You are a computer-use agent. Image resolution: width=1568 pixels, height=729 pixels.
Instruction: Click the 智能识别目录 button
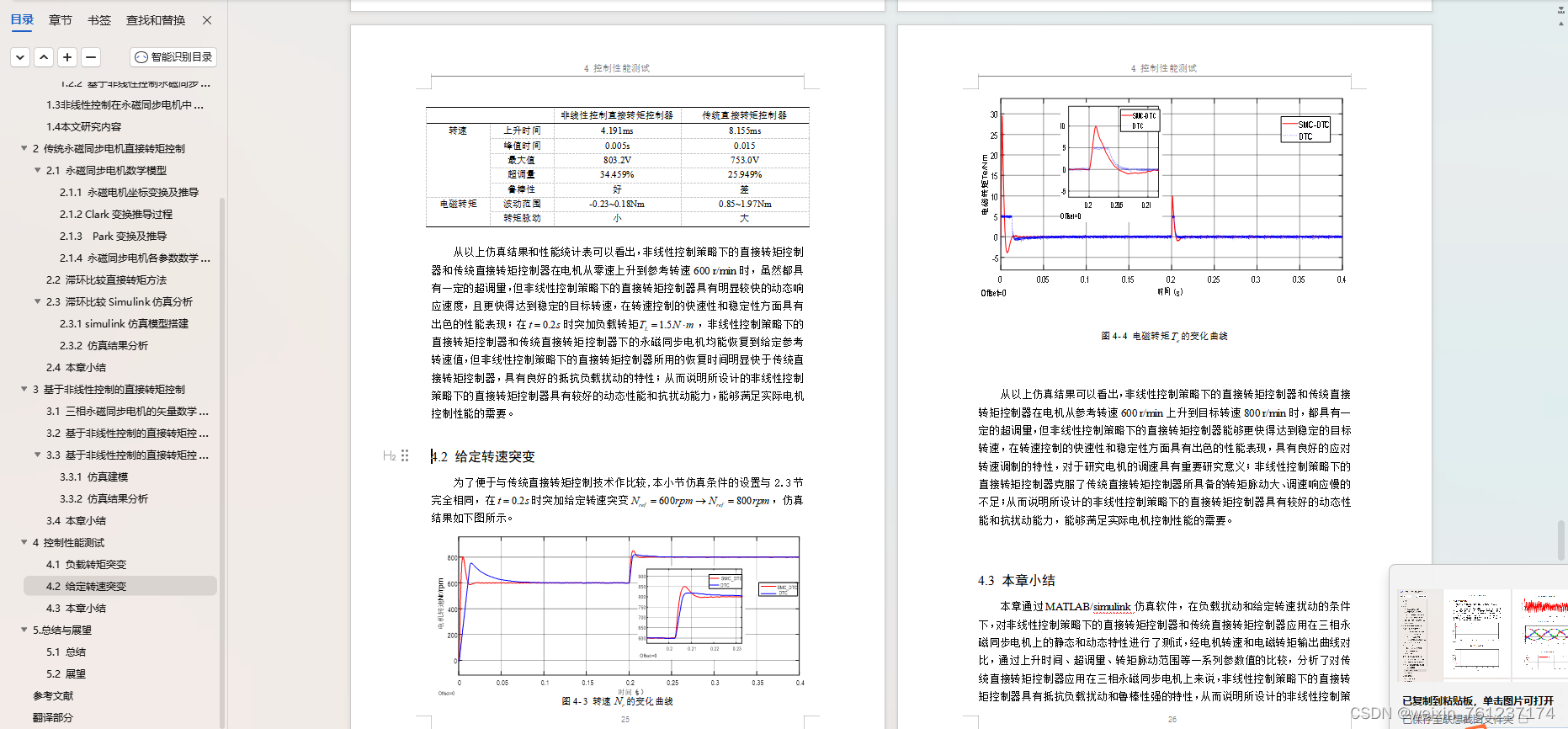point(174,57)
